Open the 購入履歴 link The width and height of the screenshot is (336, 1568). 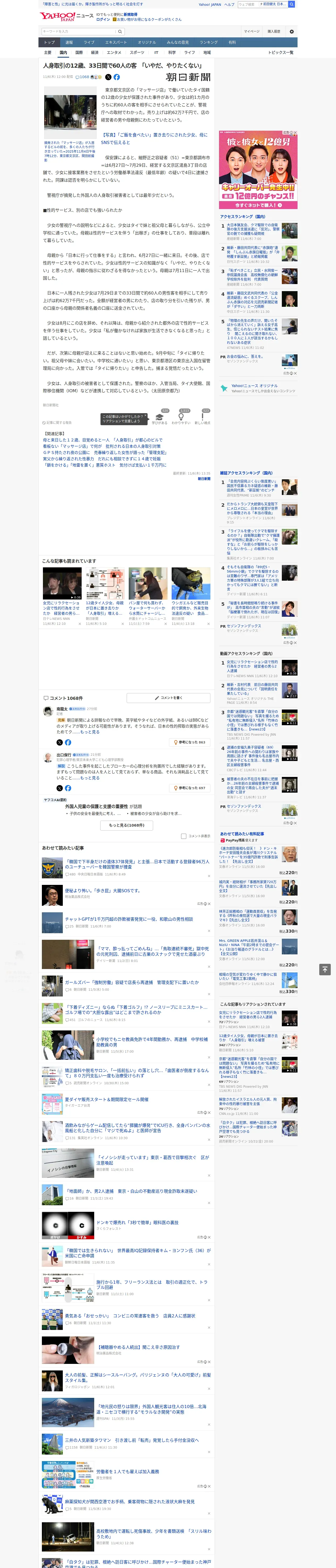coord(274,32)
